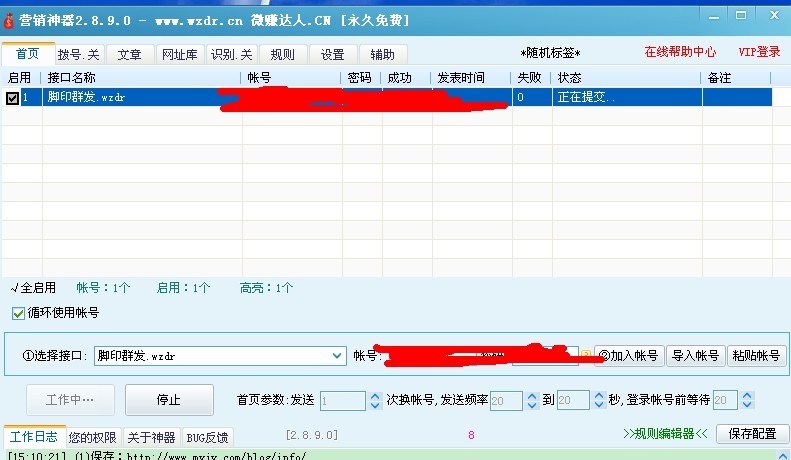This screenshot has height=460, width=791.
Task: Sort by 接口名称 column header
Action: pos(141,78)
